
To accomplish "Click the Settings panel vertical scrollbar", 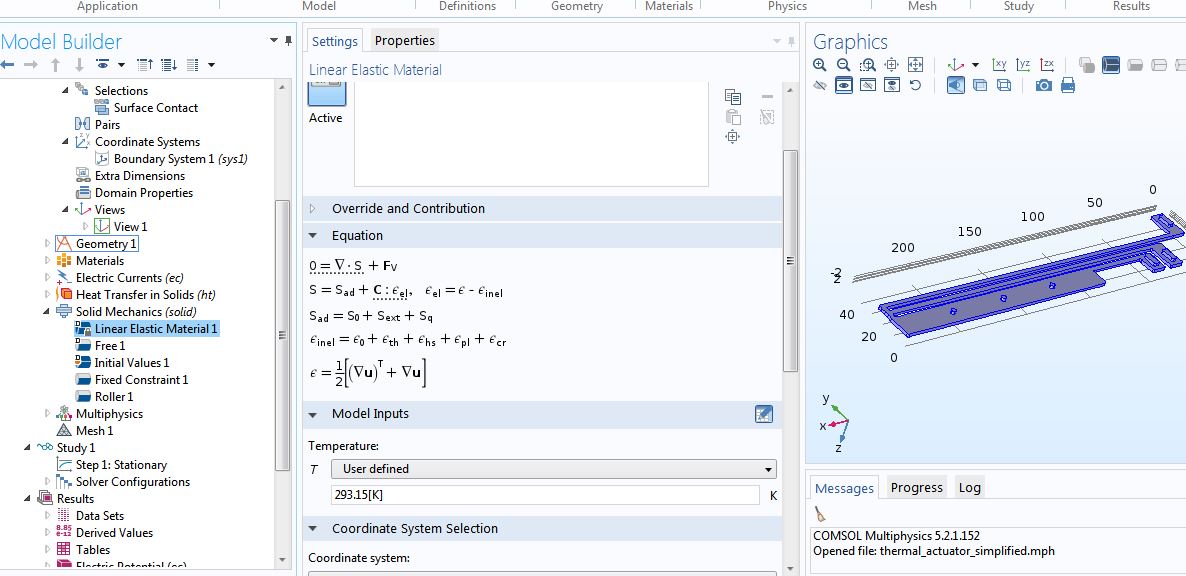I will tap(790, 260).
